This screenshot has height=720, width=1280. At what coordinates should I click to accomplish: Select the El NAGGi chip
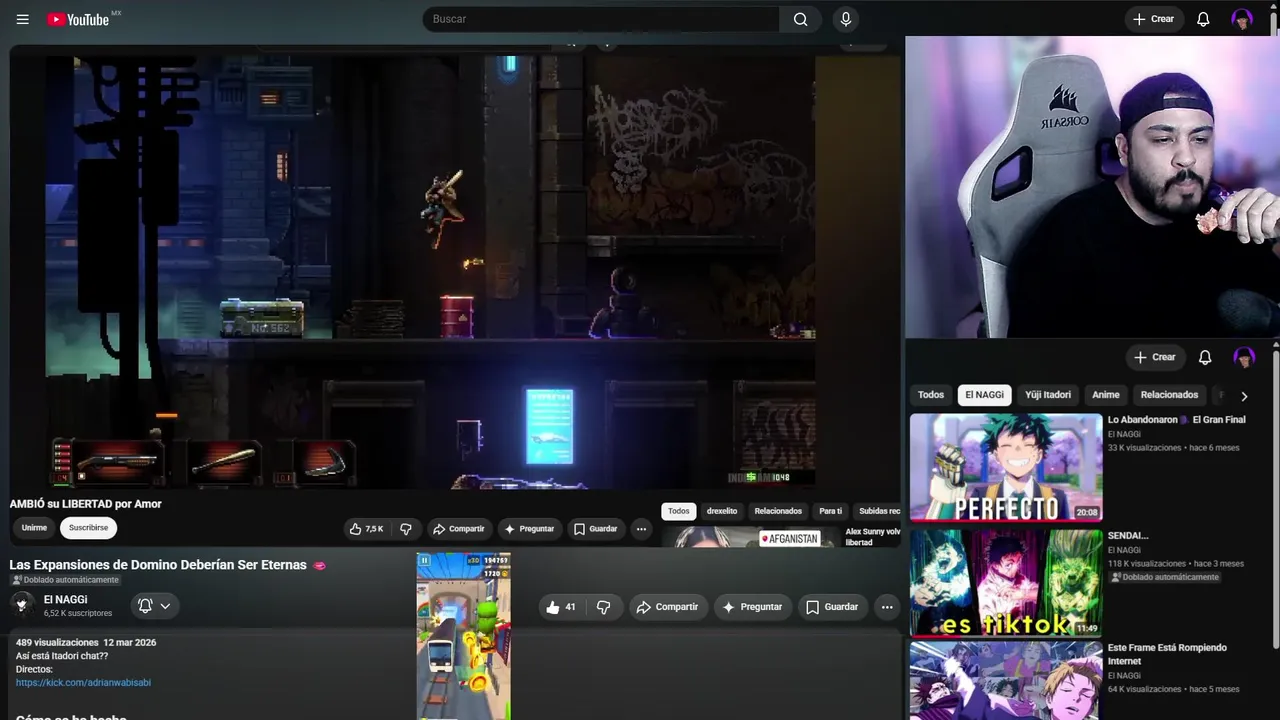984,395
